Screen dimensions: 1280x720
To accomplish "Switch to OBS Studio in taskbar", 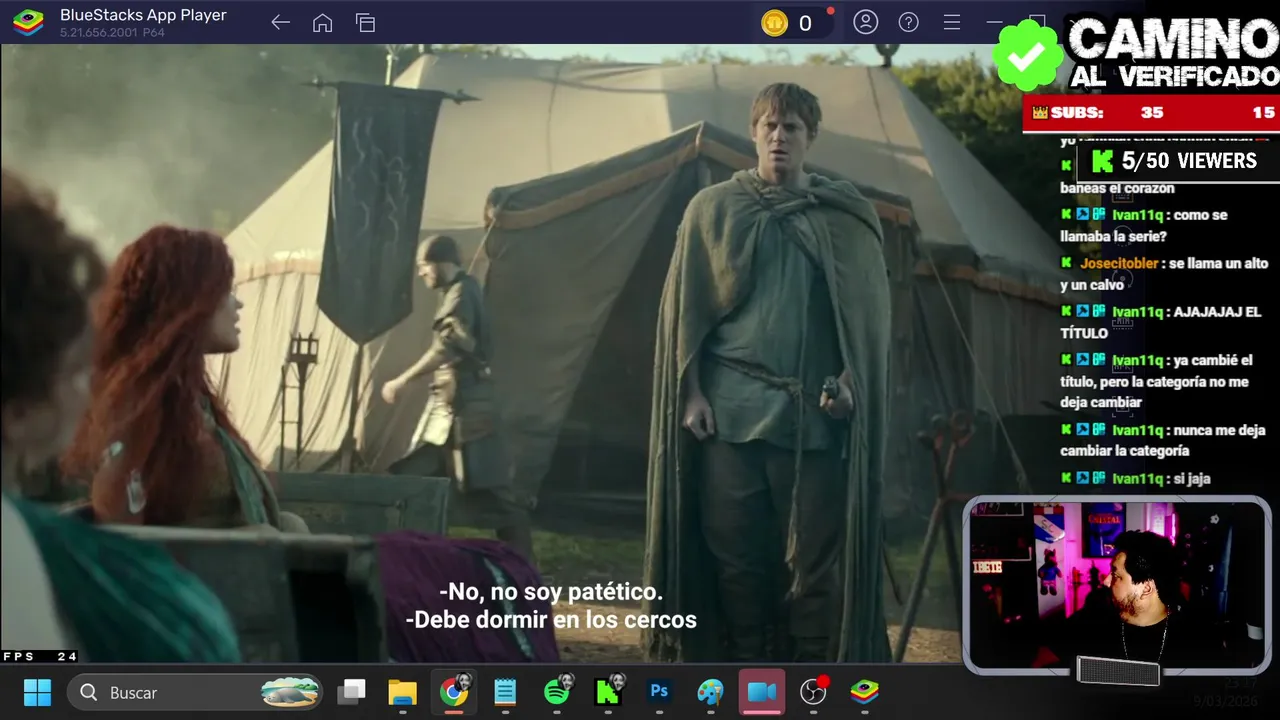I will (x=814, y=692).
